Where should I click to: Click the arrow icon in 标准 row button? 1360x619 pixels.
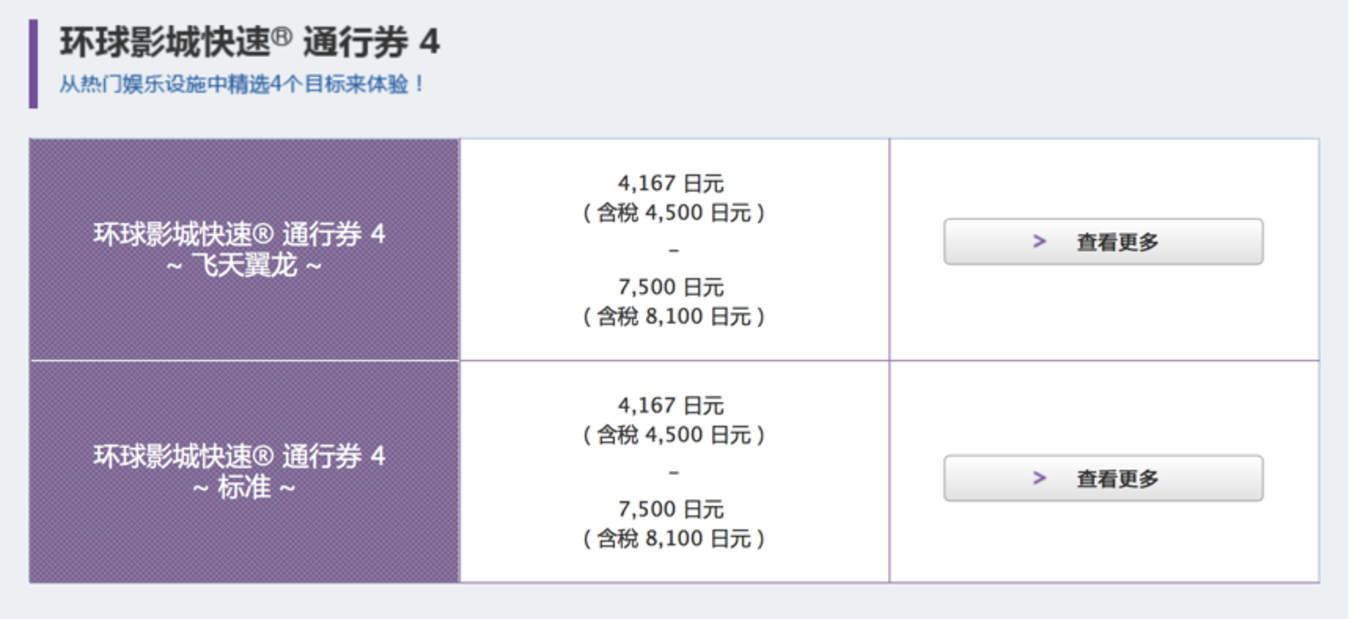[1040, 479]
